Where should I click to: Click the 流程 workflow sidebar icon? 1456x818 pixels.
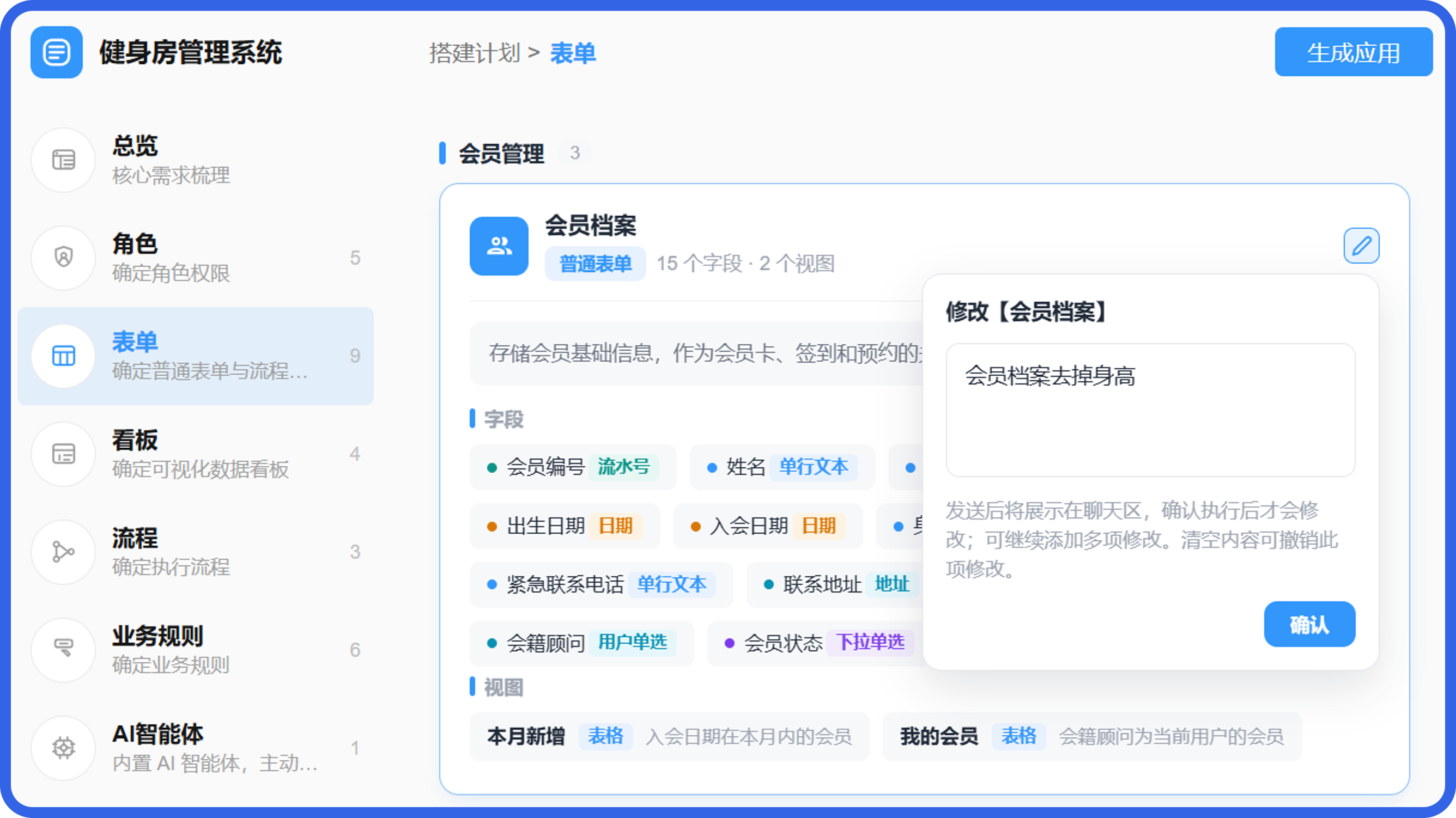click(63, 552)
